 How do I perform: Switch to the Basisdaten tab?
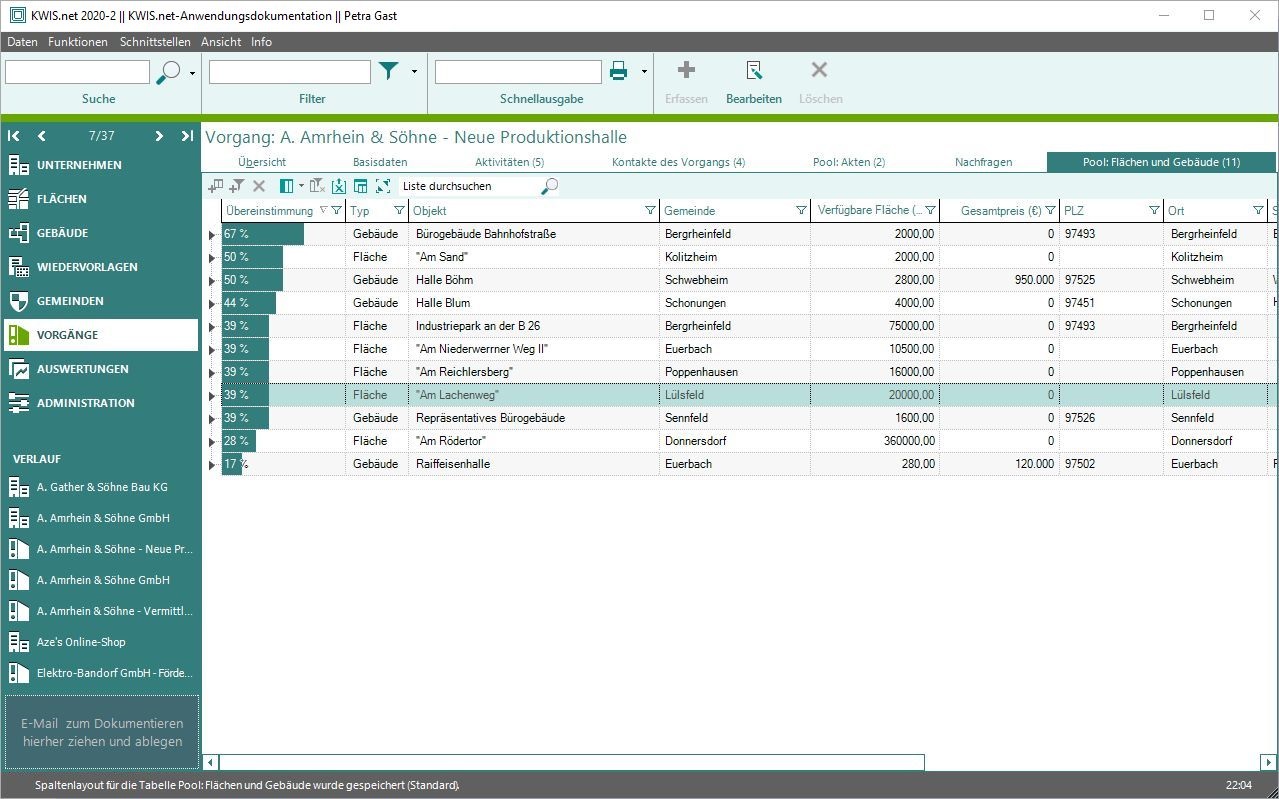(380, 162)
